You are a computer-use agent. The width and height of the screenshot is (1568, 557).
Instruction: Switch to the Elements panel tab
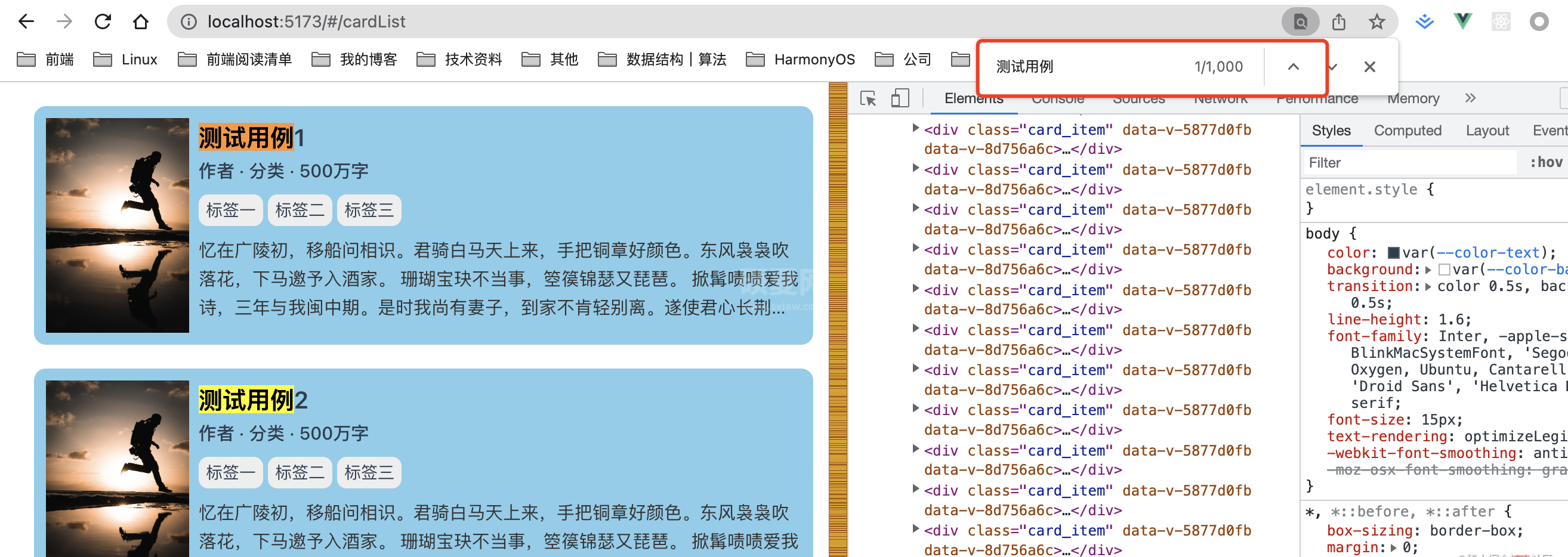click(973, 98)
